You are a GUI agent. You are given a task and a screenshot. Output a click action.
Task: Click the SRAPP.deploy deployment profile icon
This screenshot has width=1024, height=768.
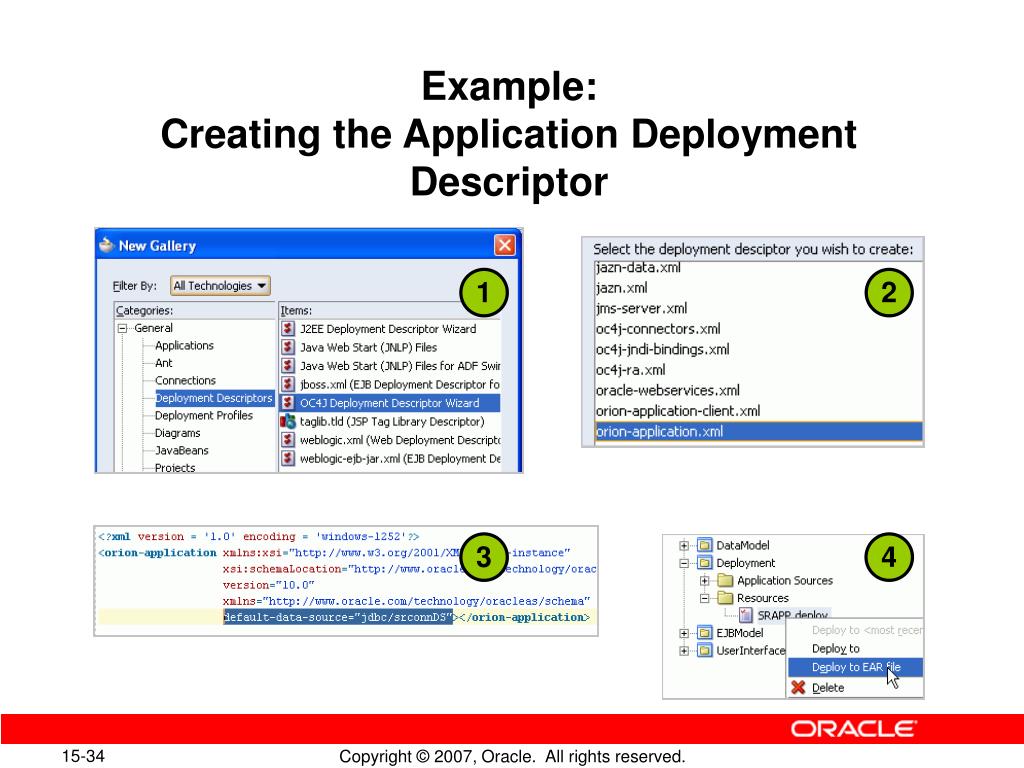pos(745,612)
